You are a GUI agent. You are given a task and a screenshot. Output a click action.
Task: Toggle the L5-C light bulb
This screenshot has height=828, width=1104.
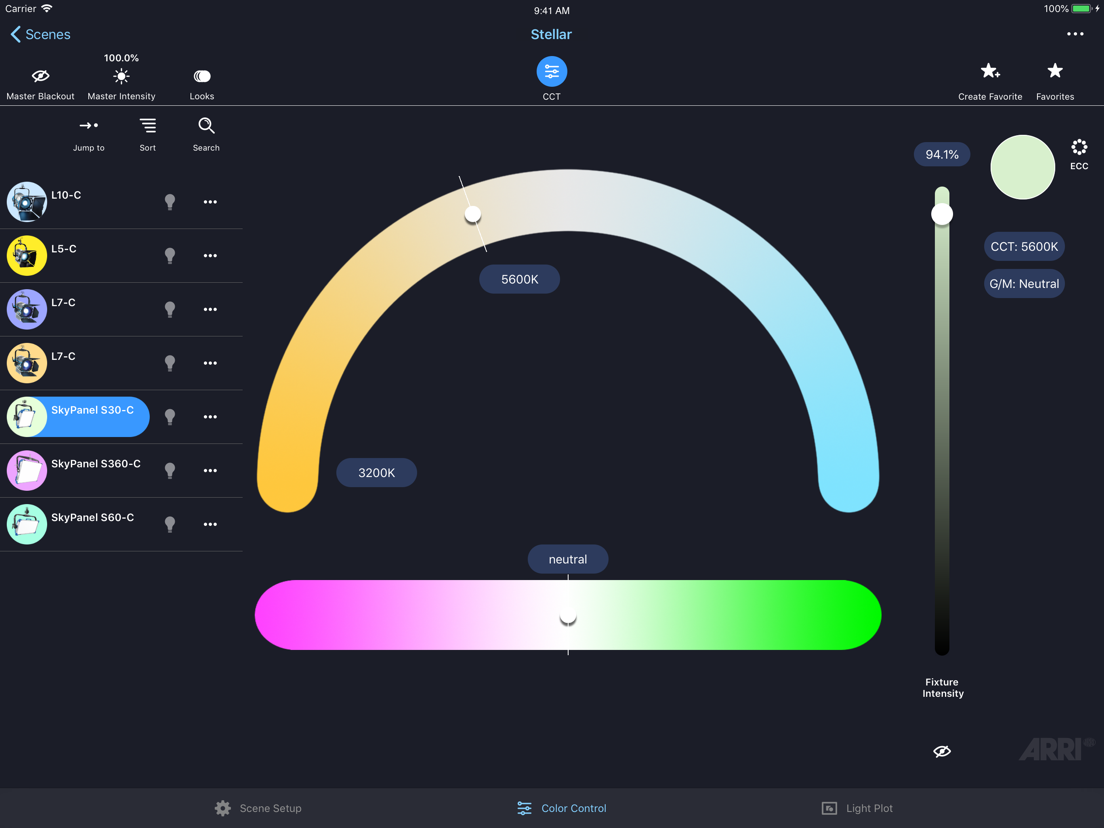170,256
